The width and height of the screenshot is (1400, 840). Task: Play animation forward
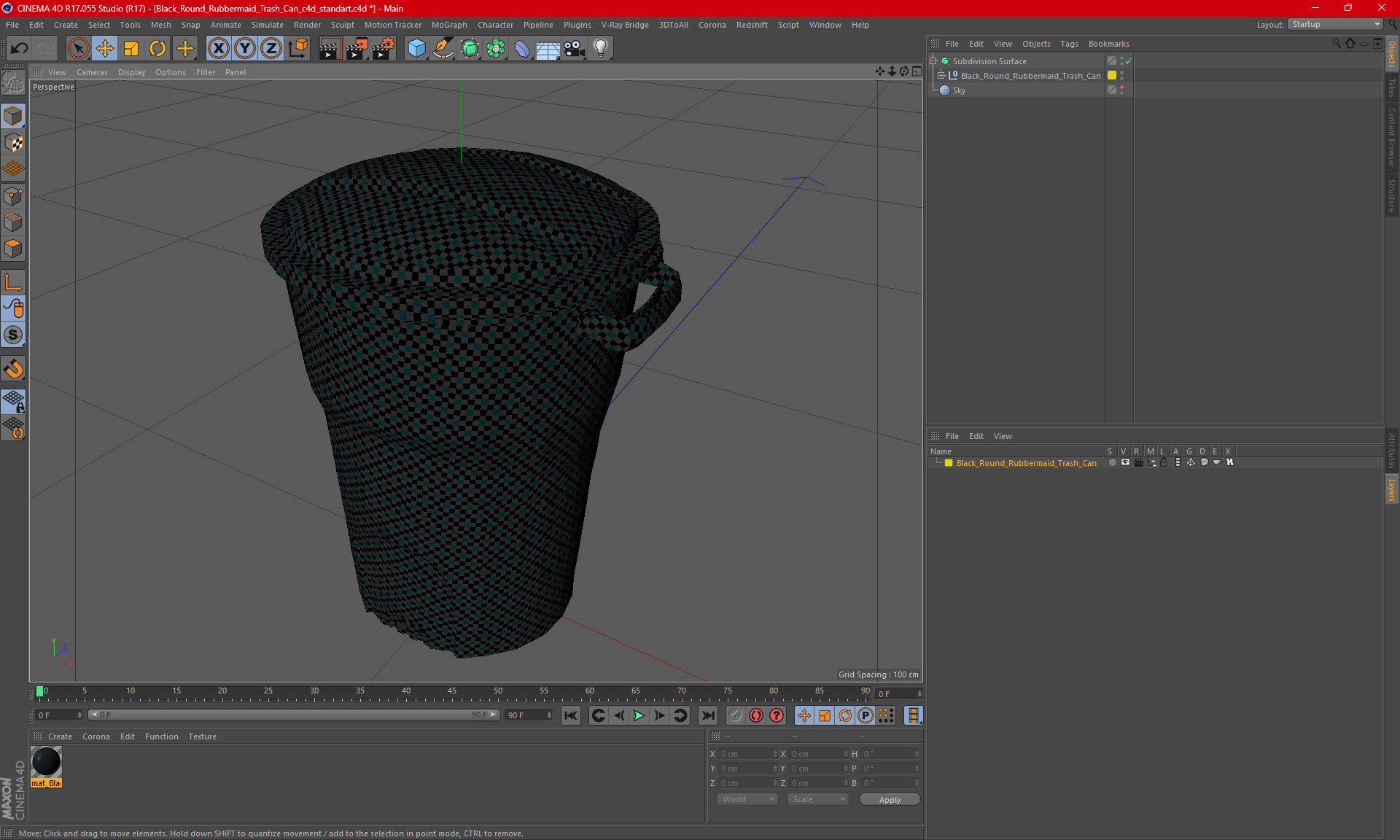pos(639,715)
